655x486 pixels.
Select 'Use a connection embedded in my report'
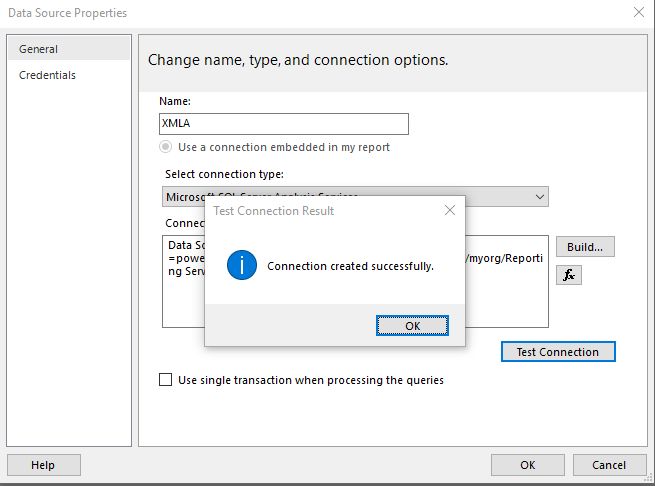pyautogui.click(x=166, y=147)
